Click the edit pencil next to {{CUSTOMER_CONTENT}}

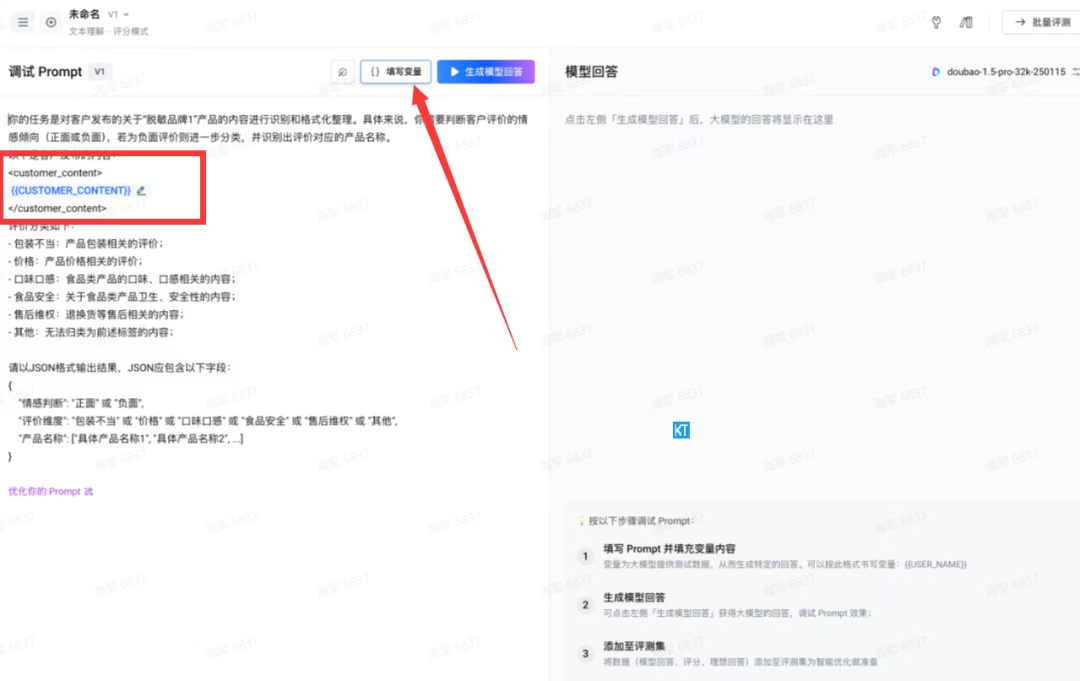click(x=141, y=190)
